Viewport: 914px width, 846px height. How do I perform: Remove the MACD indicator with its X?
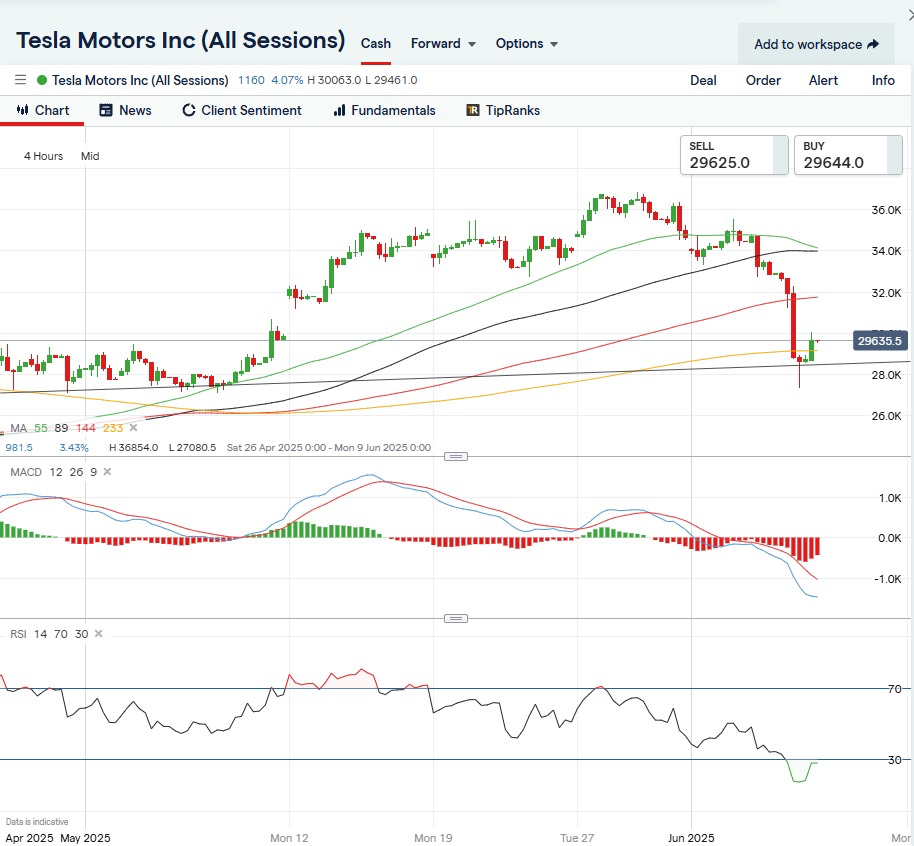click(107, 472)
